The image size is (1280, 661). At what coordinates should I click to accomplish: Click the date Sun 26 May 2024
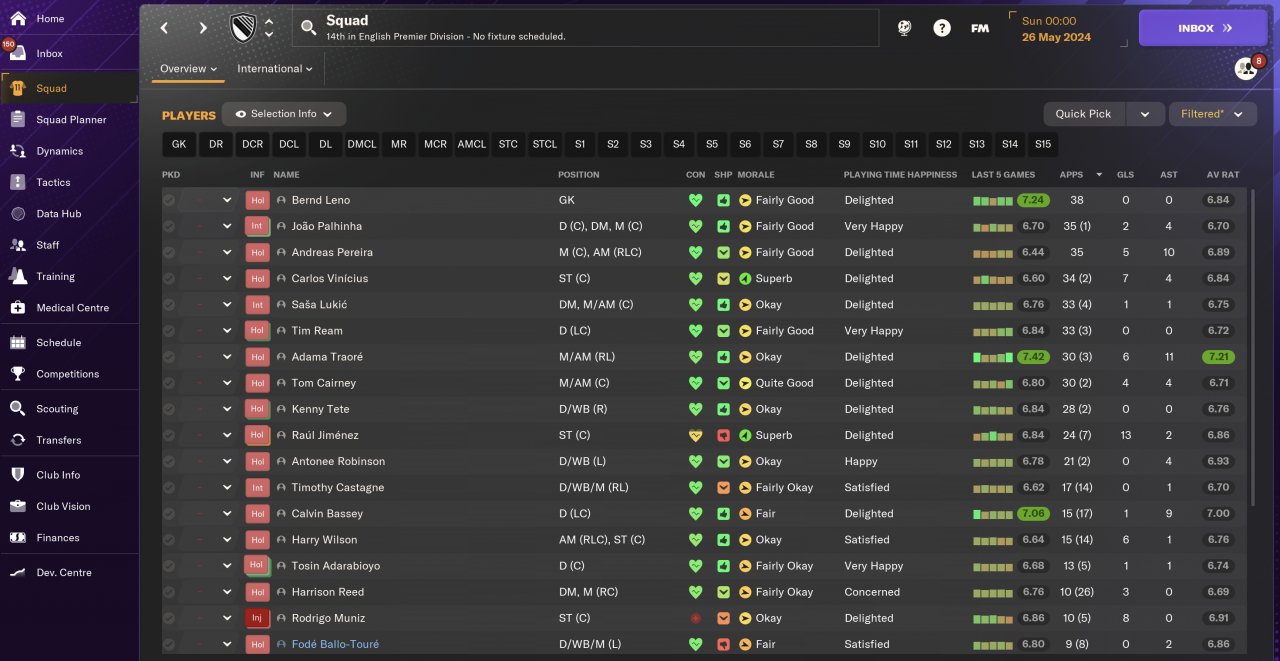click(x=1055, y=29)
